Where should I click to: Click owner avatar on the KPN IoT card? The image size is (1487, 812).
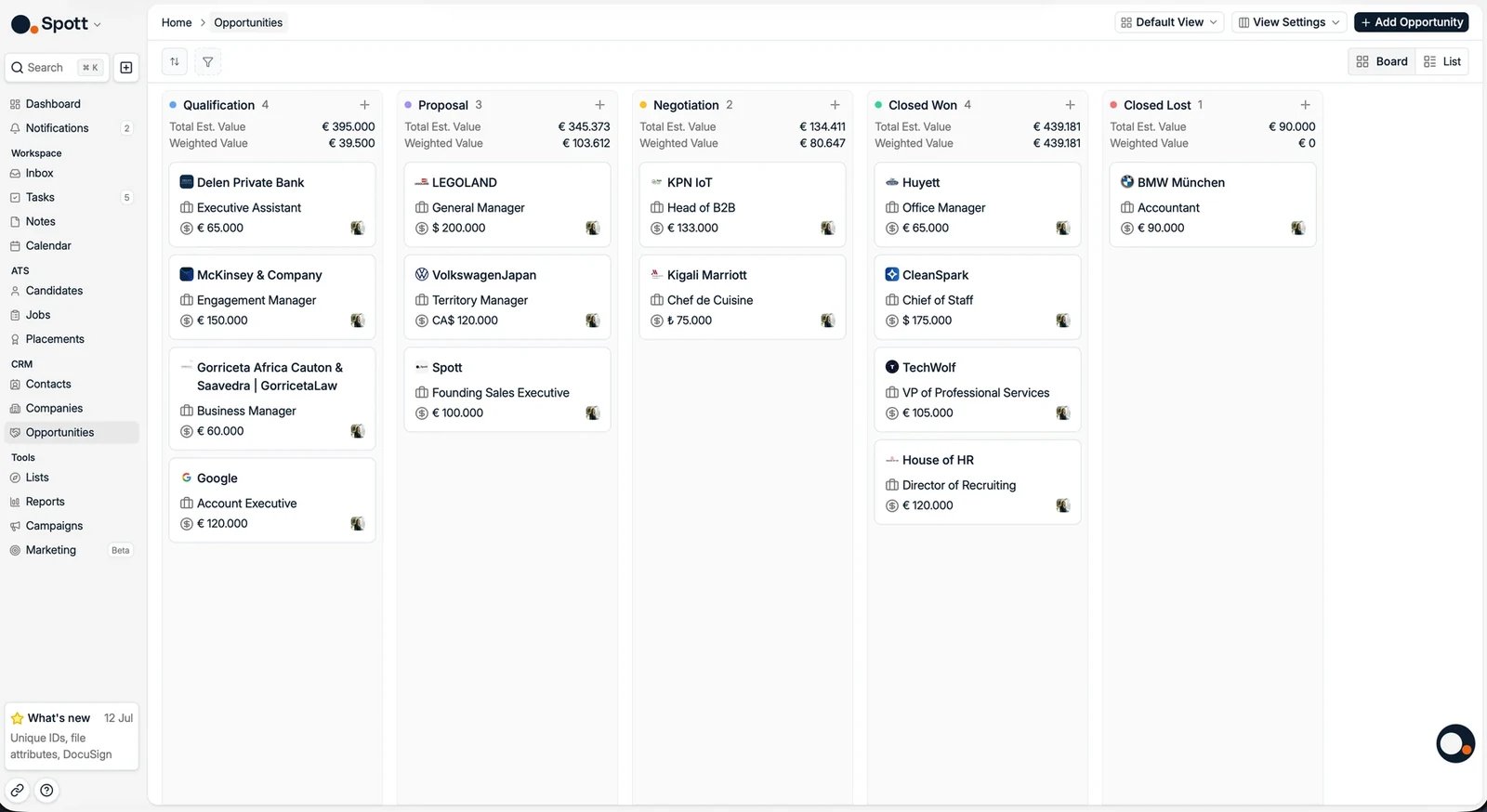[x=828, y=228]
